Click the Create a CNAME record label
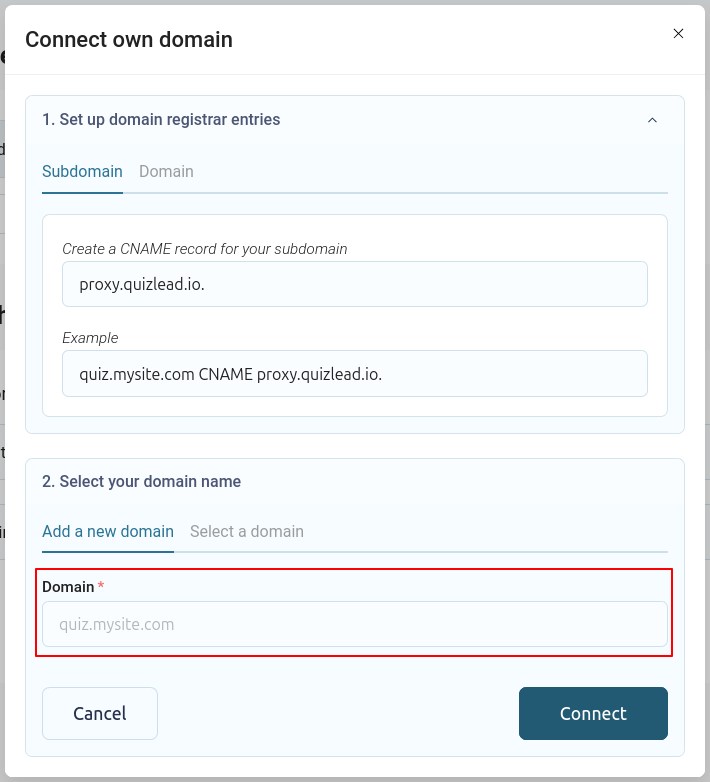Screen dimensions: 710x782 (205, 249)
